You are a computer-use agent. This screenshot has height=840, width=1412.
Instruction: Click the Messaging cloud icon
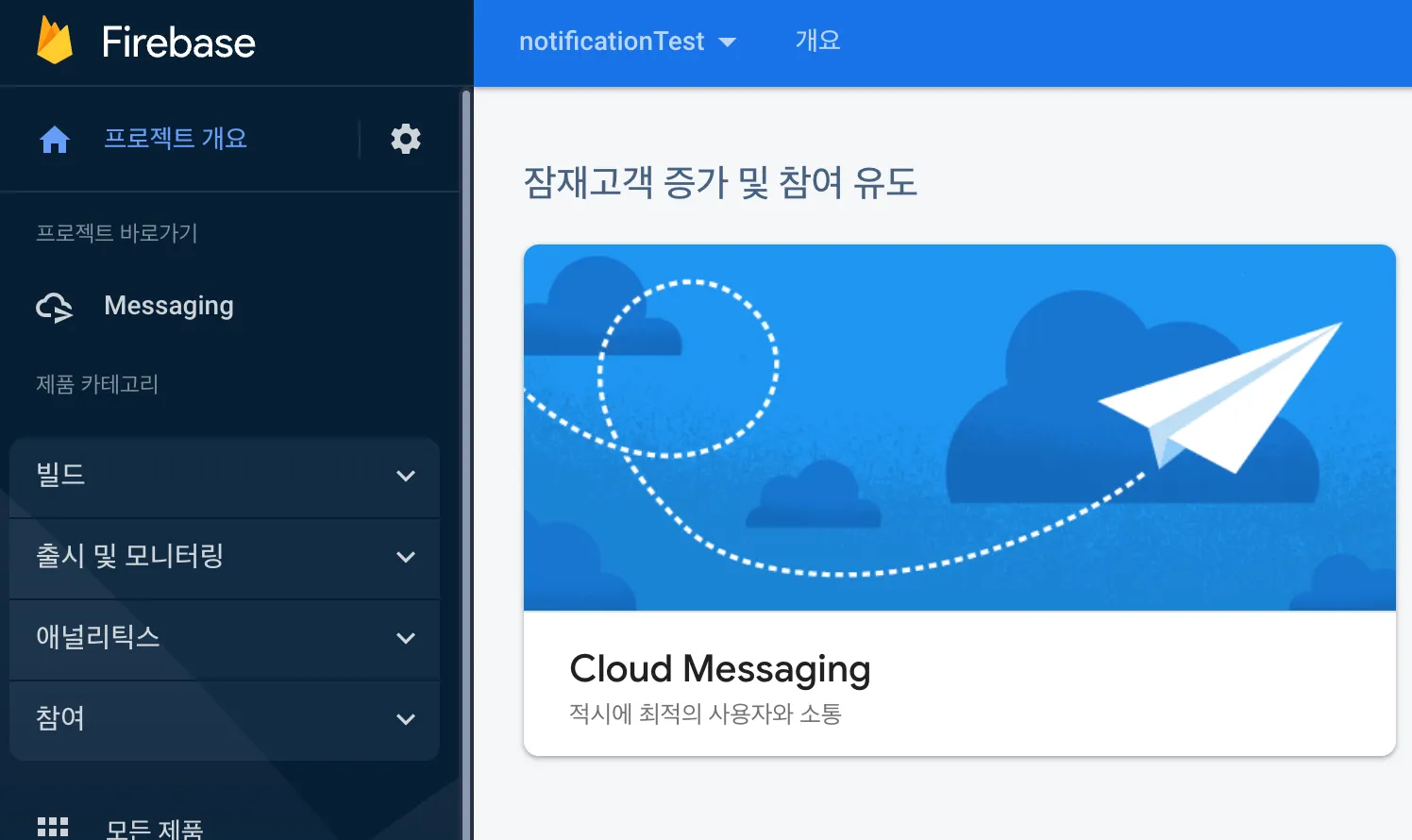click(55, 307)
